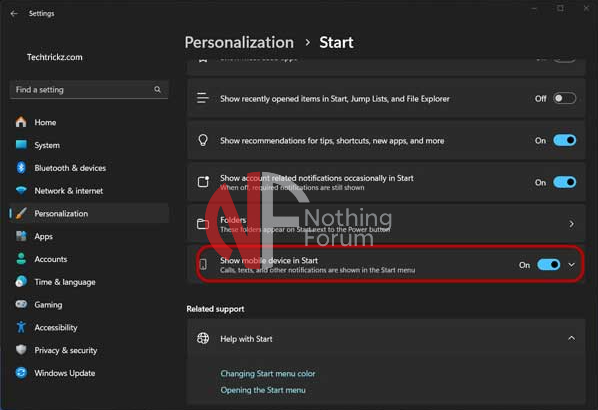Toggle off Show mobile device in Start

click(x=548, y=265)
